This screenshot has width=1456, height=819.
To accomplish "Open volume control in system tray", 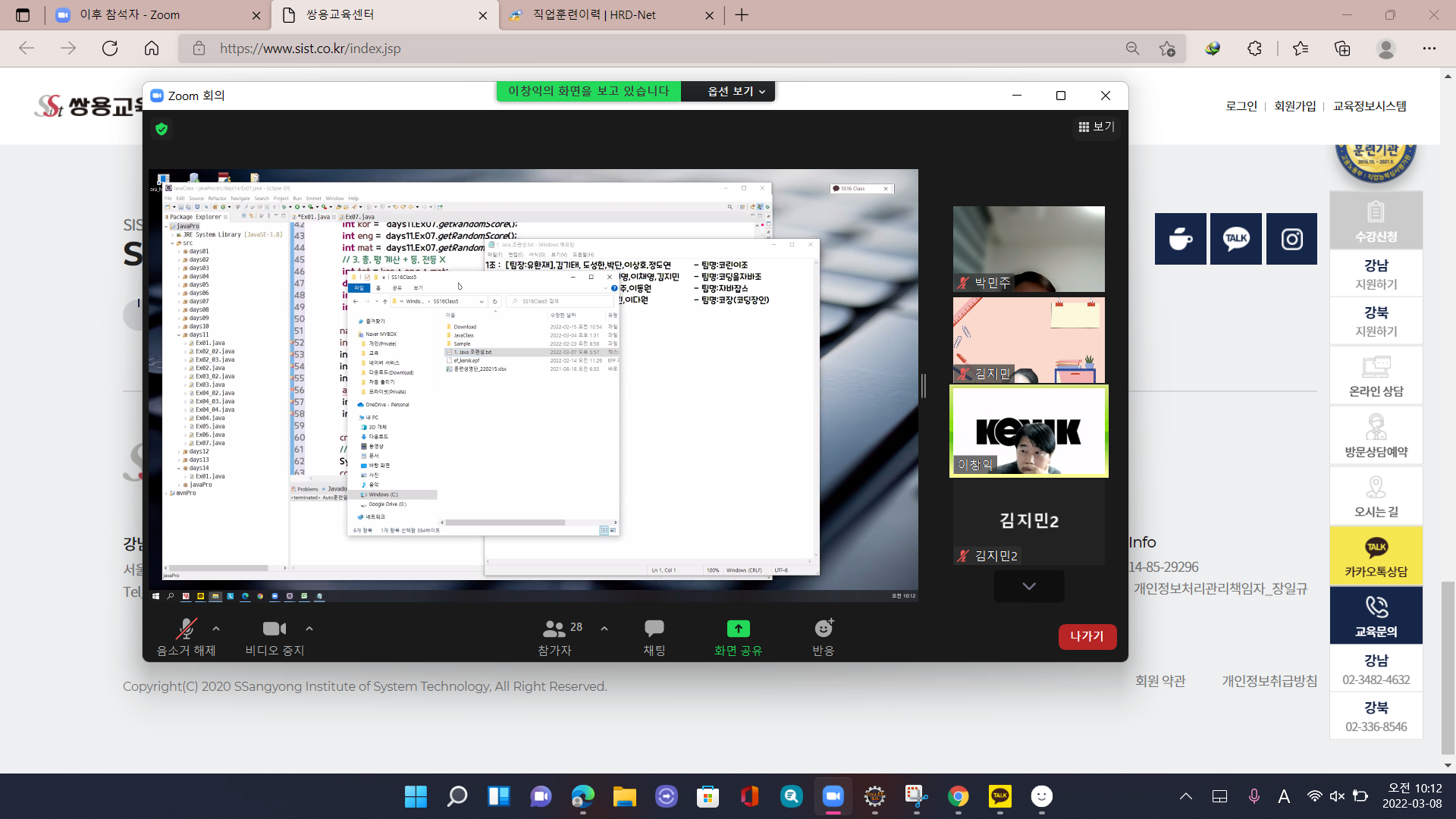I will (1337, 796).
